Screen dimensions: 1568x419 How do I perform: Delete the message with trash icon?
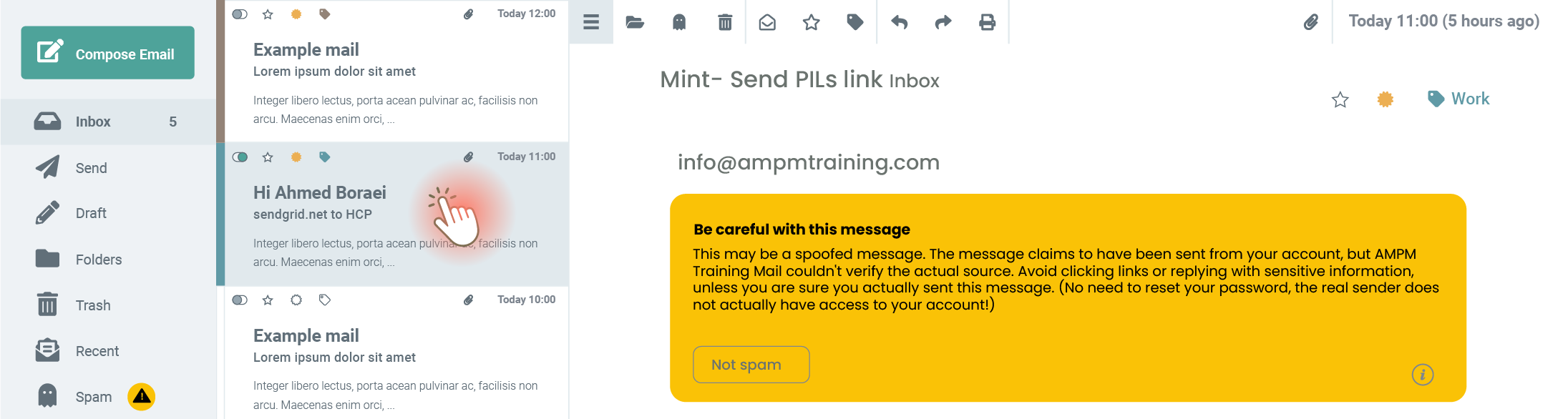(725, 22)
